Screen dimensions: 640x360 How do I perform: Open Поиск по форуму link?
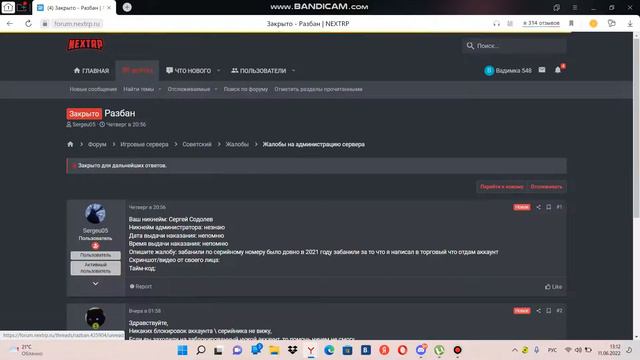coord(246,89)
